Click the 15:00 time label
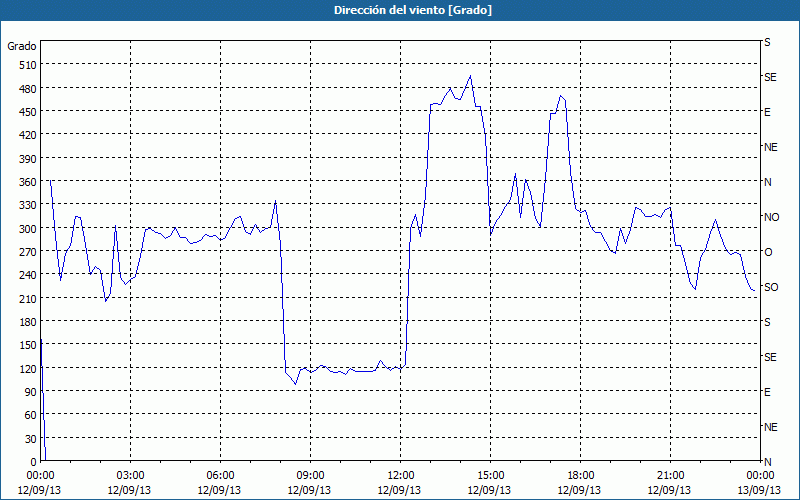Viewport: 800px width, 500px height. (x=490, y=476)
